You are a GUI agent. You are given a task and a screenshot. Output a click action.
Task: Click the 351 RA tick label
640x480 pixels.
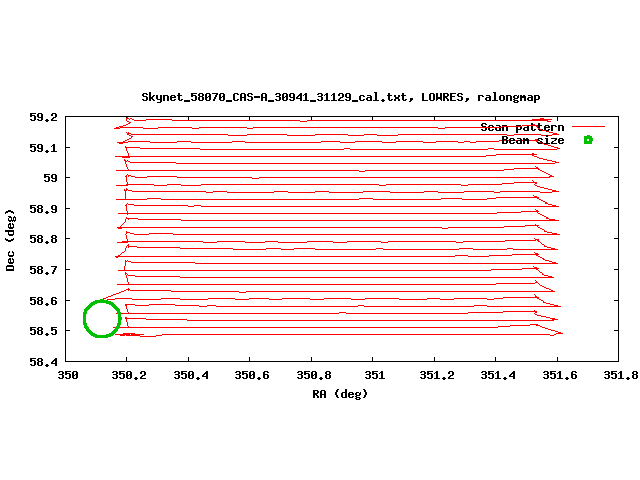[374, 375]
